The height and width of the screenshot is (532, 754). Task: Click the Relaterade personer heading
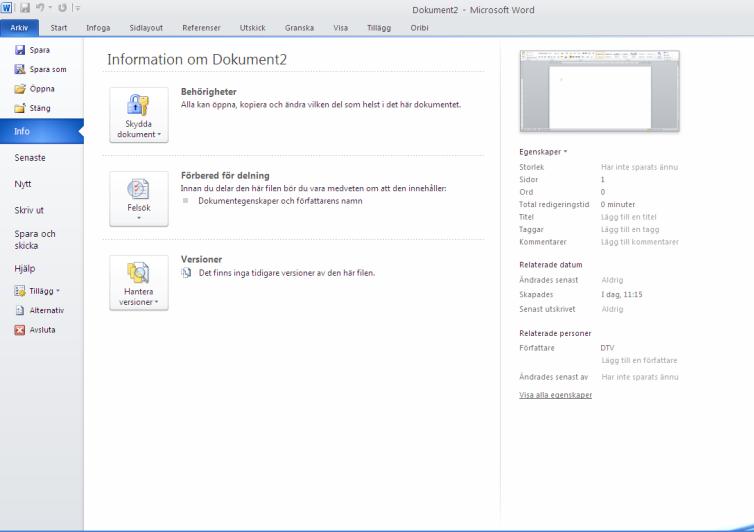tap(555, 333)
